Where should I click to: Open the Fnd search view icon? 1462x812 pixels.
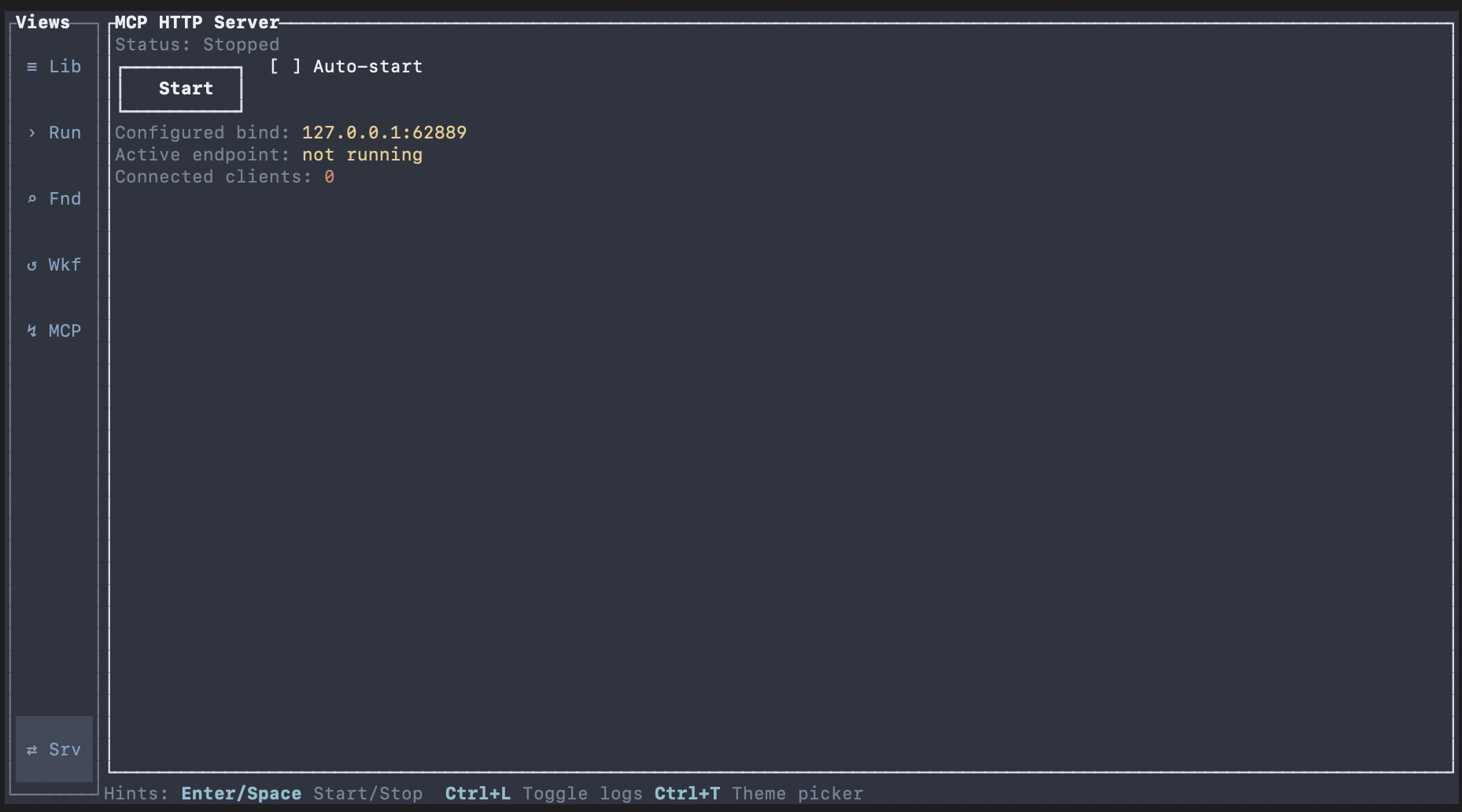coord(32,199)
